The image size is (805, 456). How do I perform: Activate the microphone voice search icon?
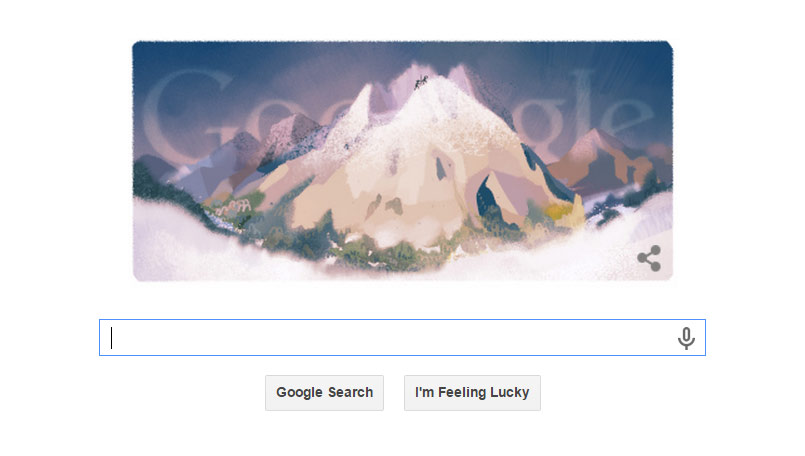pyautogui.click(x=686, y=338)
